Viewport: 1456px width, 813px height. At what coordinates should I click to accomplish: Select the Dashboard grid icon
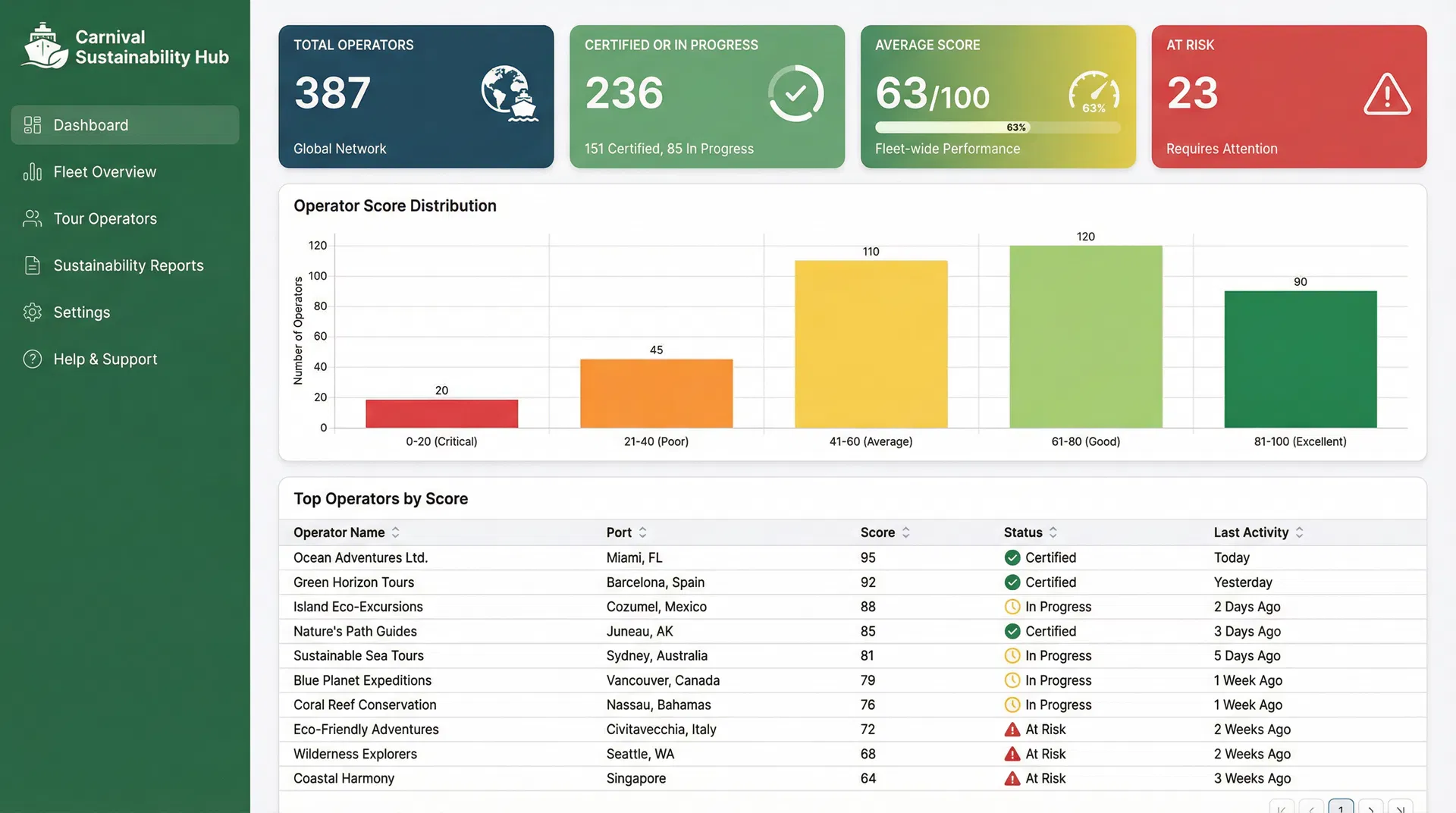(x=32, y=124)
